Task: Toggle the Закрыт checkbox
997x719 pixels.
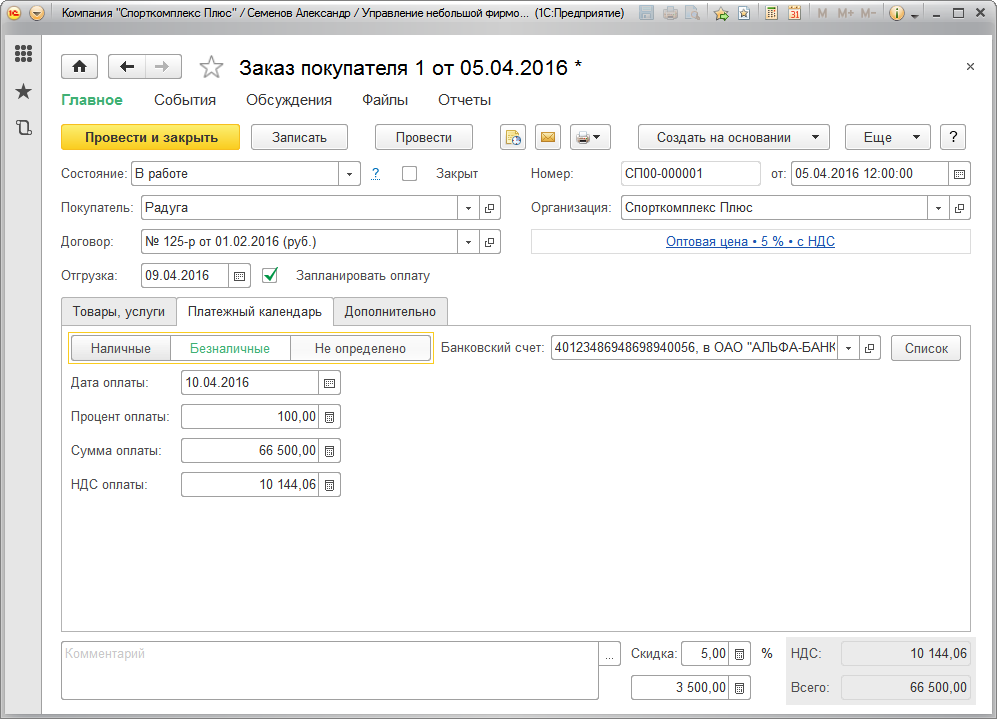Action: [409, 174]
